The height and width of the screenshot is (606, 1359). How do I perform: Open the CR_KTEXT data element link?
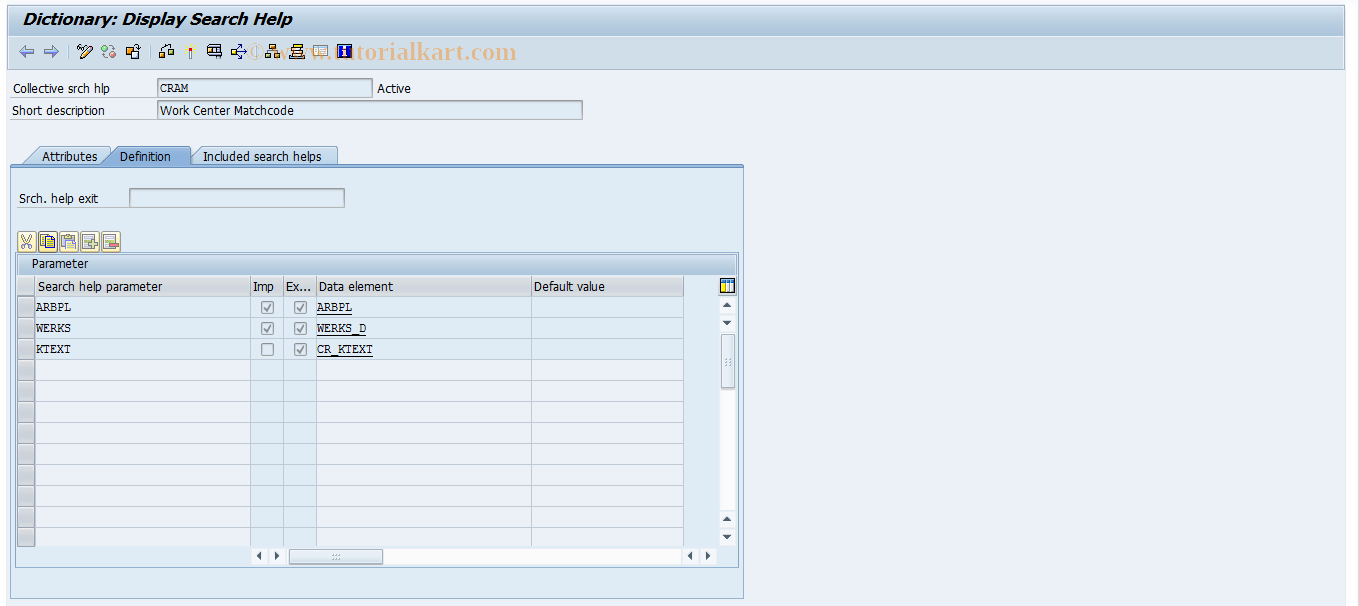coord(344,349)
